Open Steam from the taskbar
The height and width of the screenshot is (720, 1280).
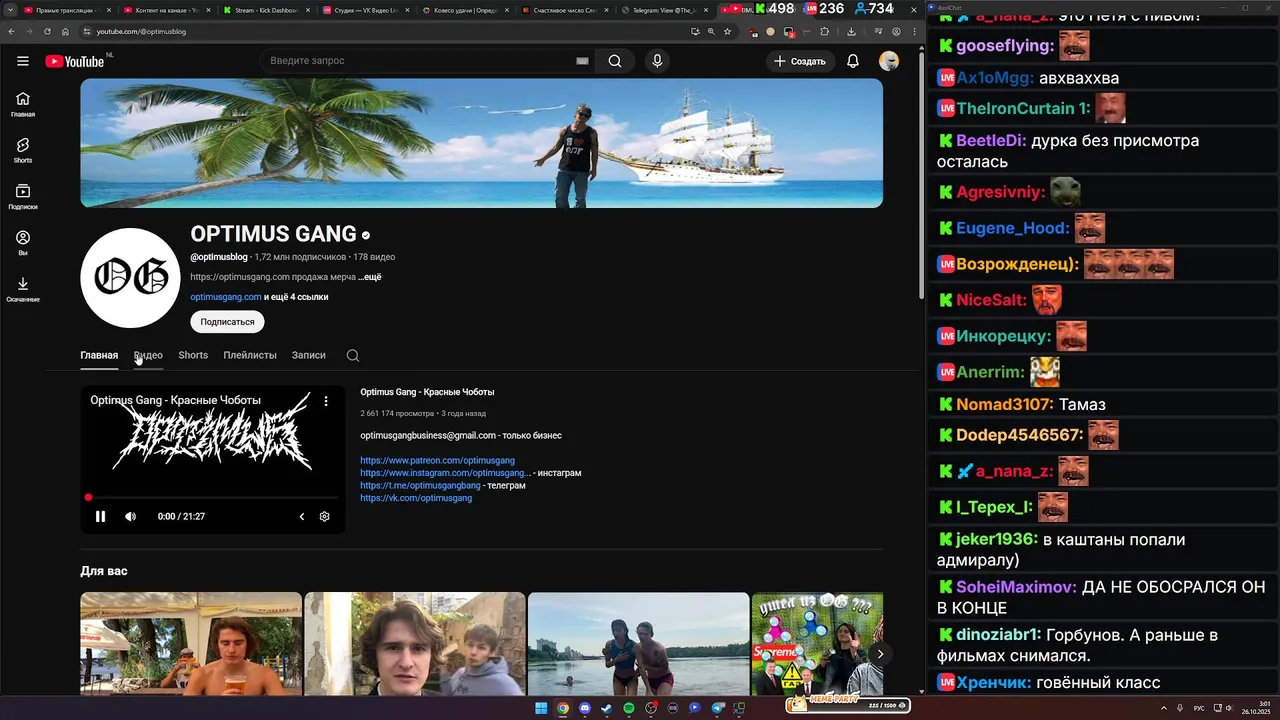click(x=607, y=708)
